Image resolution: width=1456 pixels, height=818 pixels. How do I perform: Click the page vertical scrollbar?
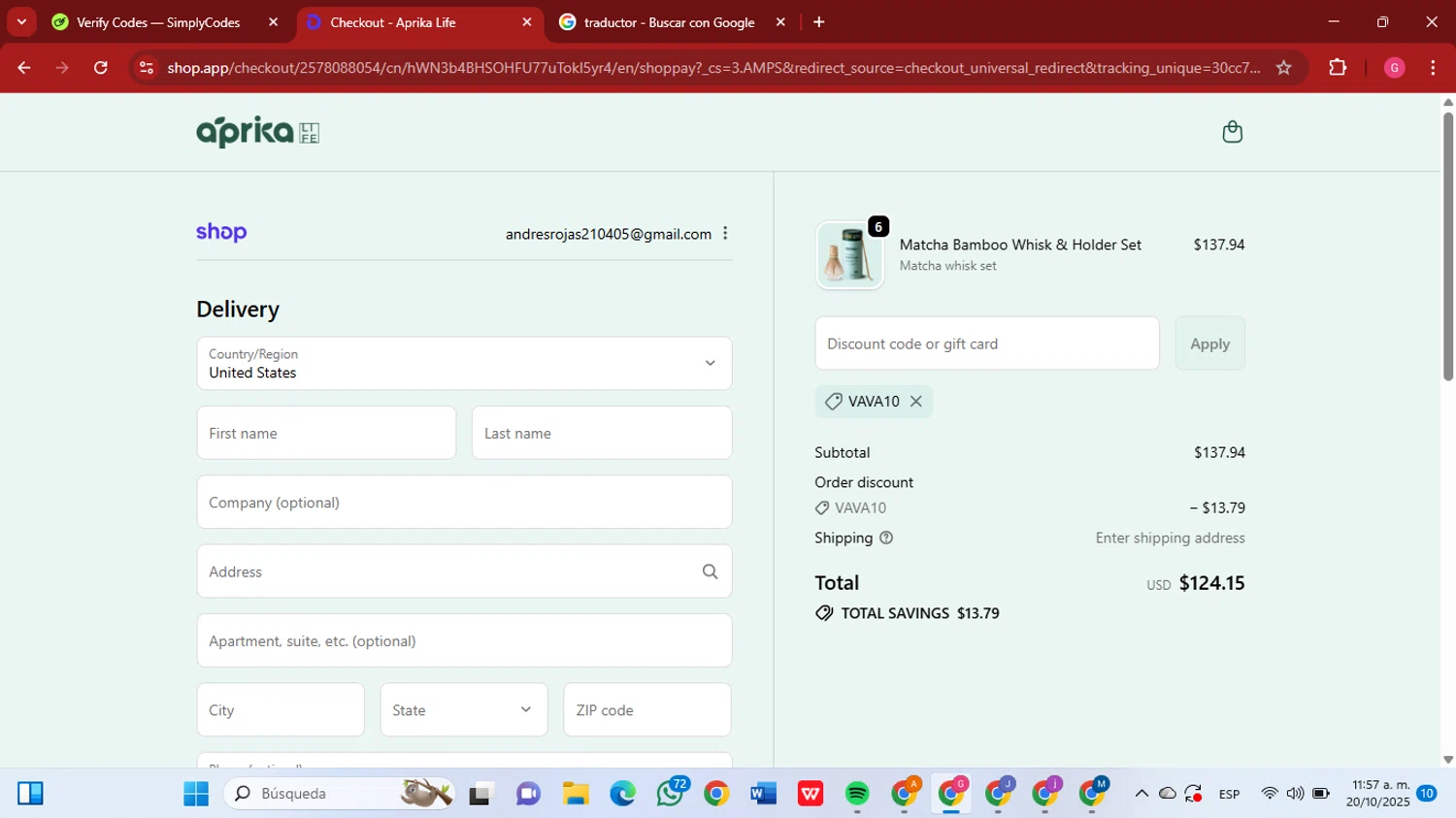tap(1448, 247)
